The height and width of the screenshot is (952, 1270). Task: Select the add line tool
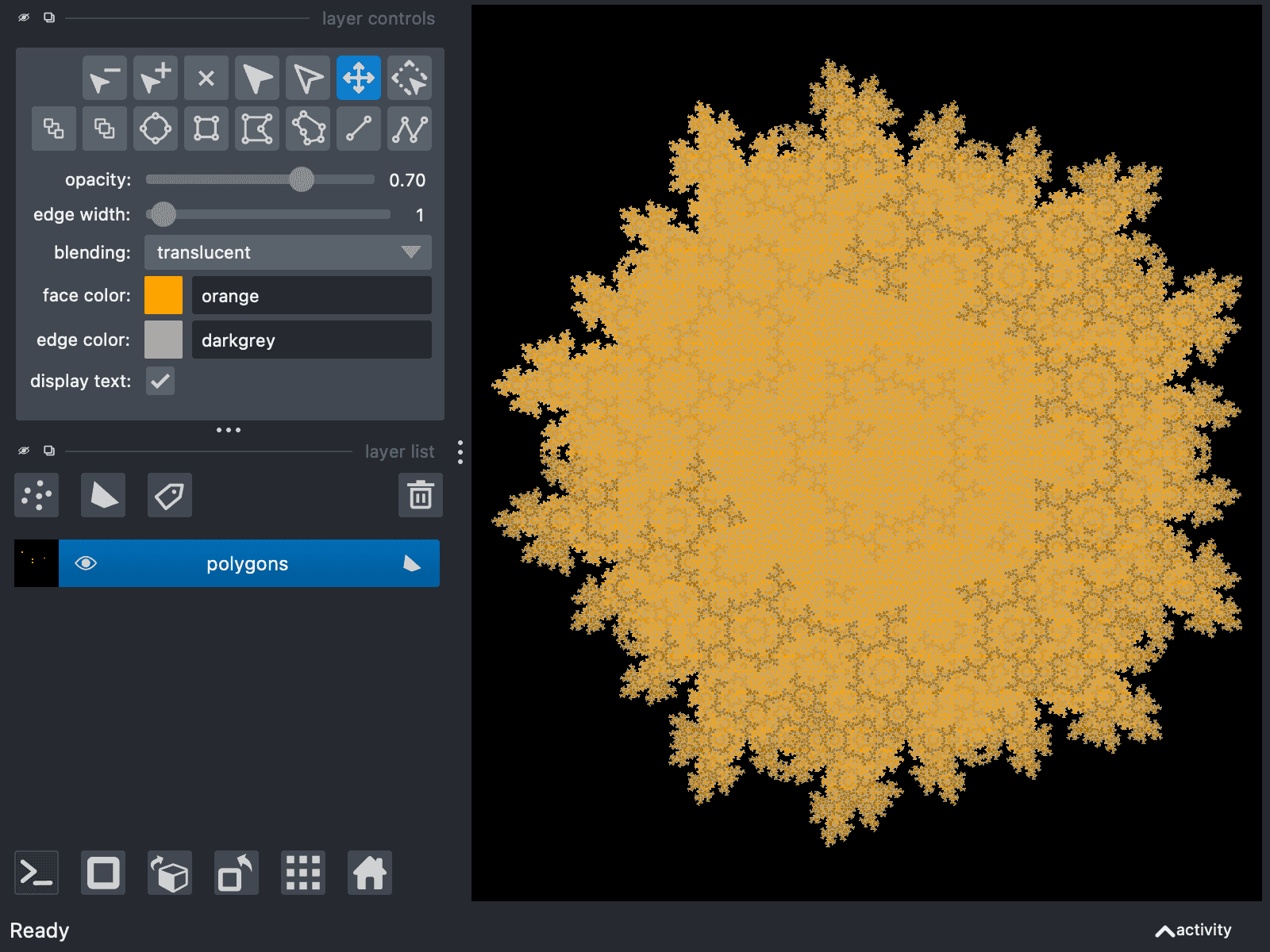359,129
